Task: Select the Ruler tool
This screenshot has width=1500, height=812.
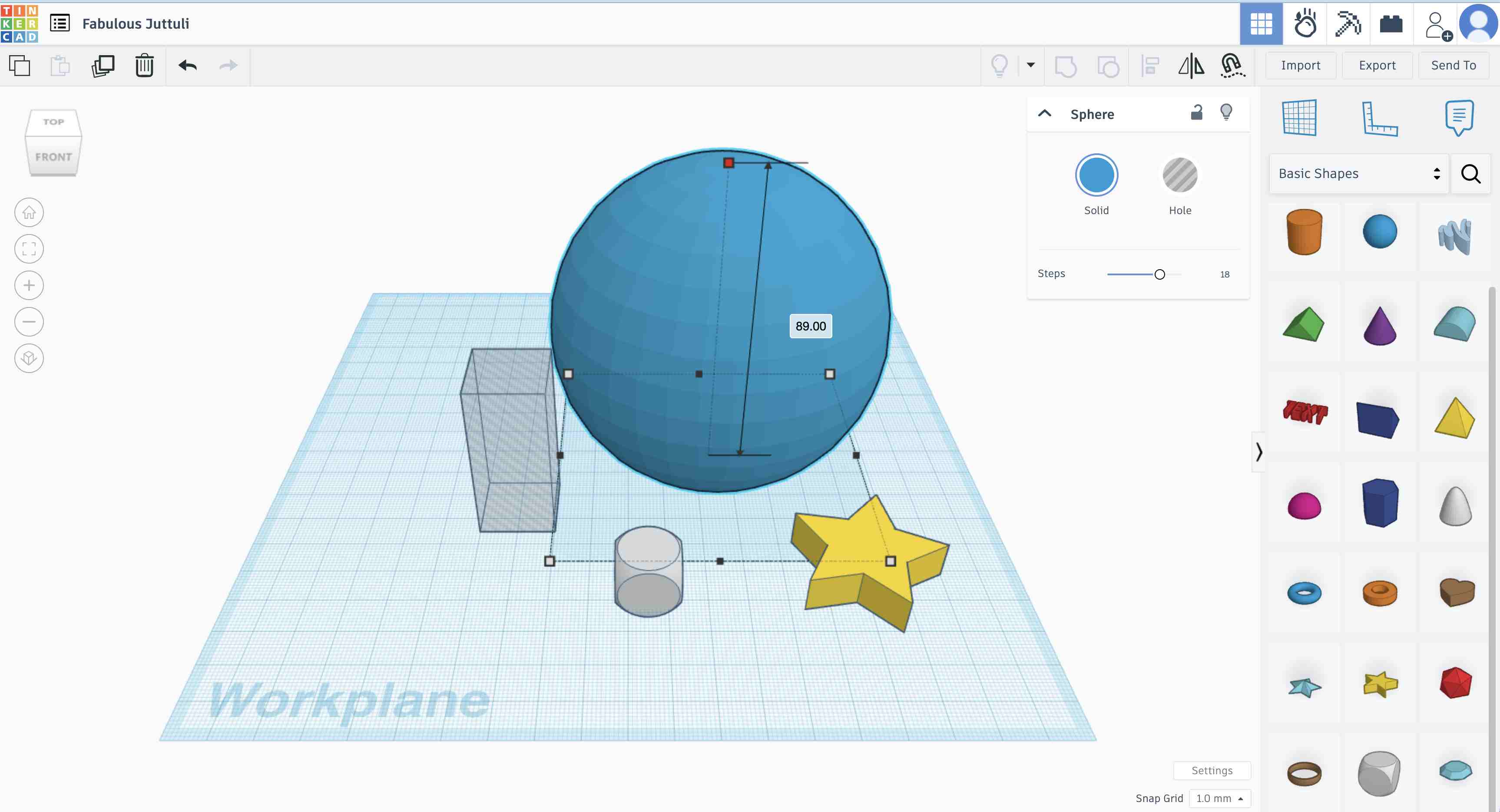Action: (1380, 118)
